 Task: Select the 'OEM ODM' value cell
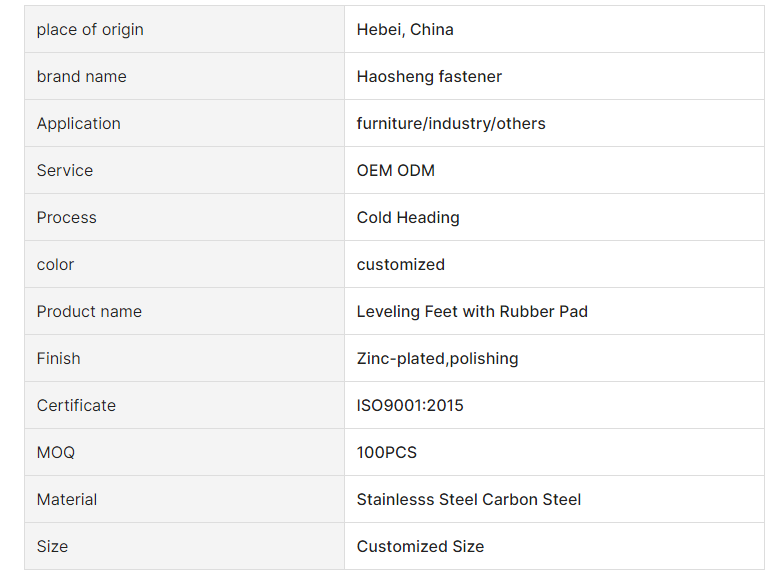tap(396, 171)
